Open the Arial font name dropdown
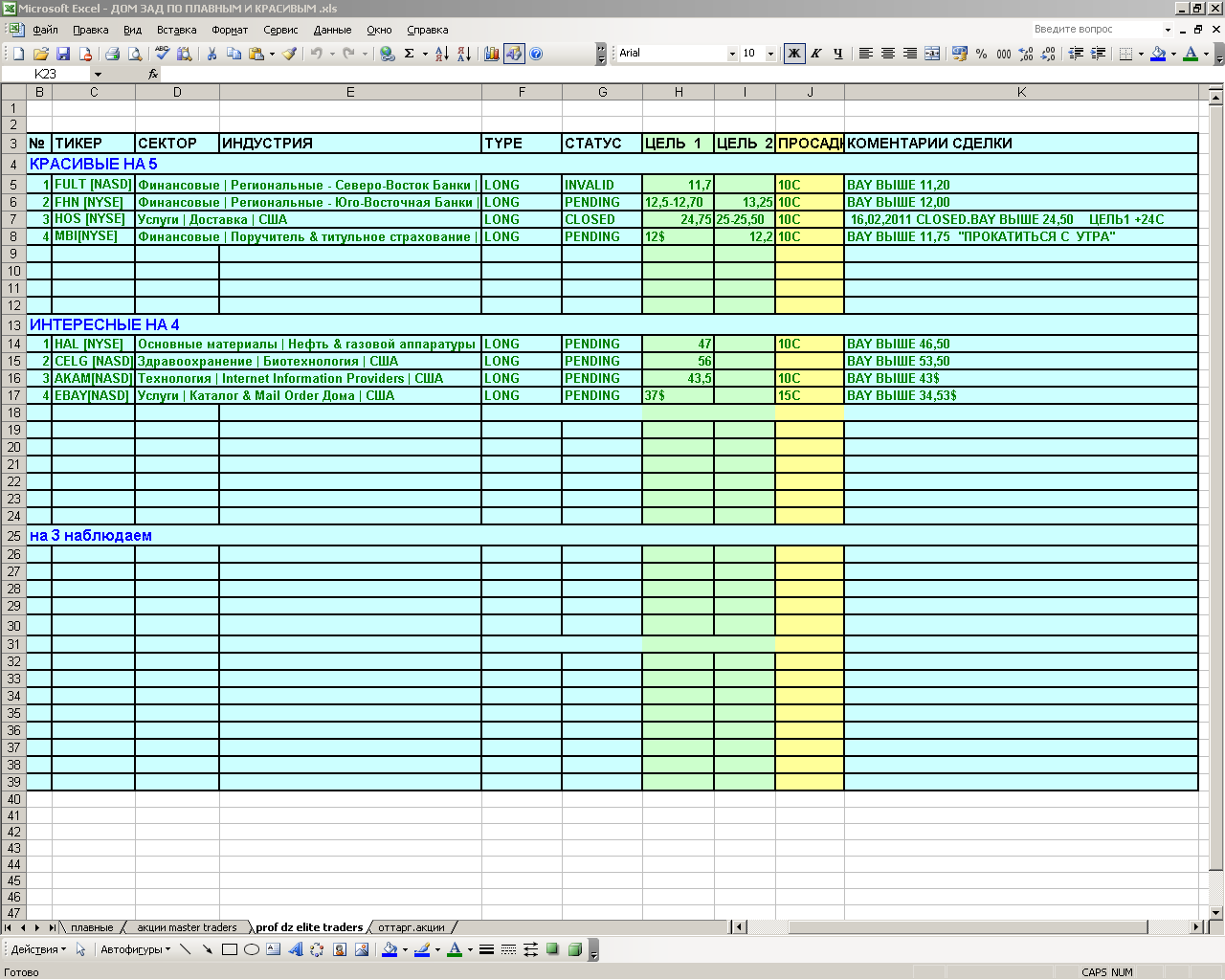 coord(732,54)
